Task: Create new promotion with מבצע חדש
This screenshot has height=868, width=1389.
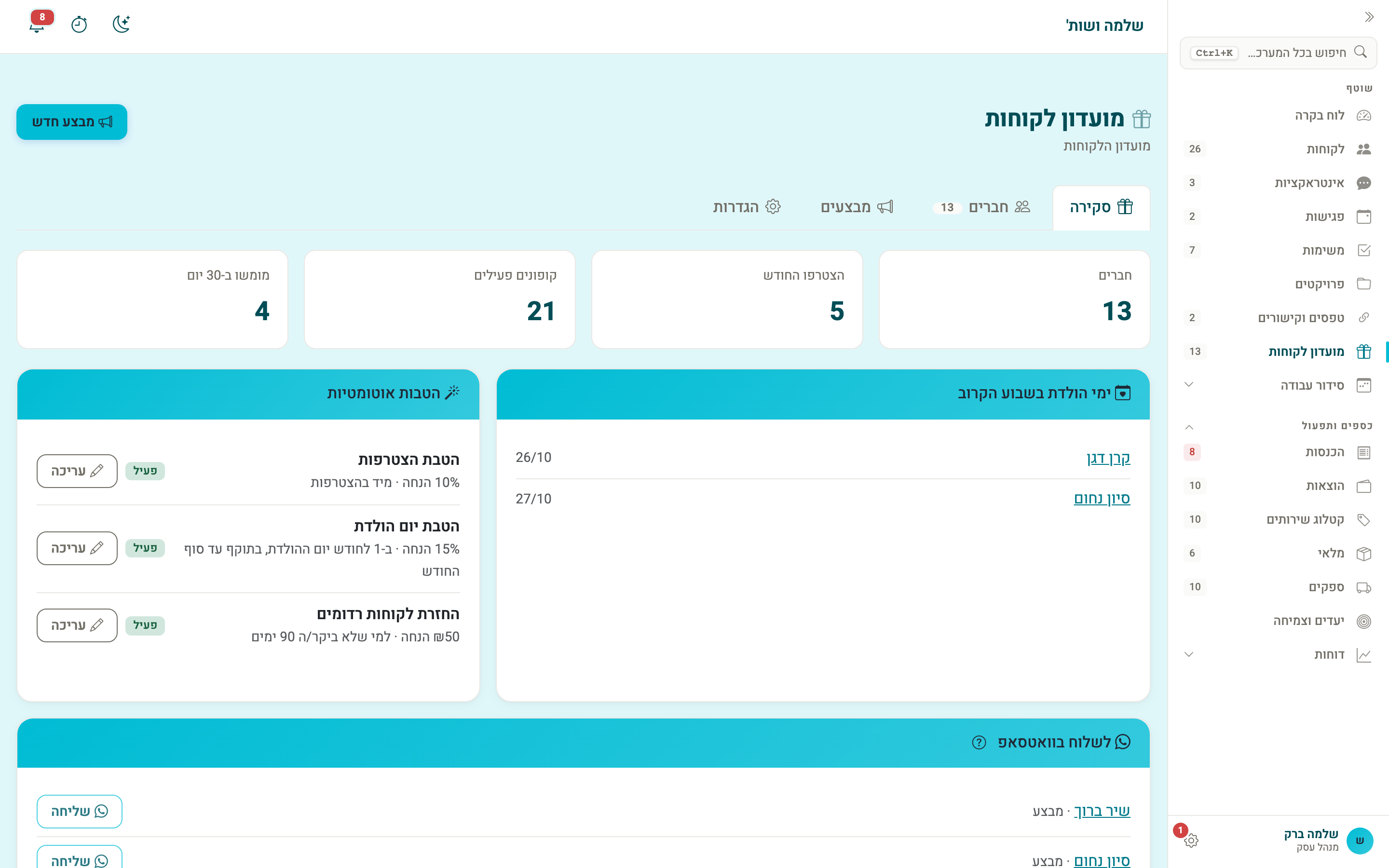Action: tap(72, 122)
